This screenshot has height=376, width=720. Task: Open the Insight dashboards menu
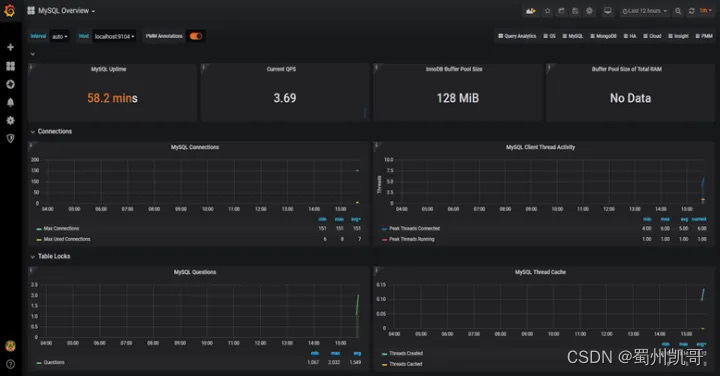point(678,36)
